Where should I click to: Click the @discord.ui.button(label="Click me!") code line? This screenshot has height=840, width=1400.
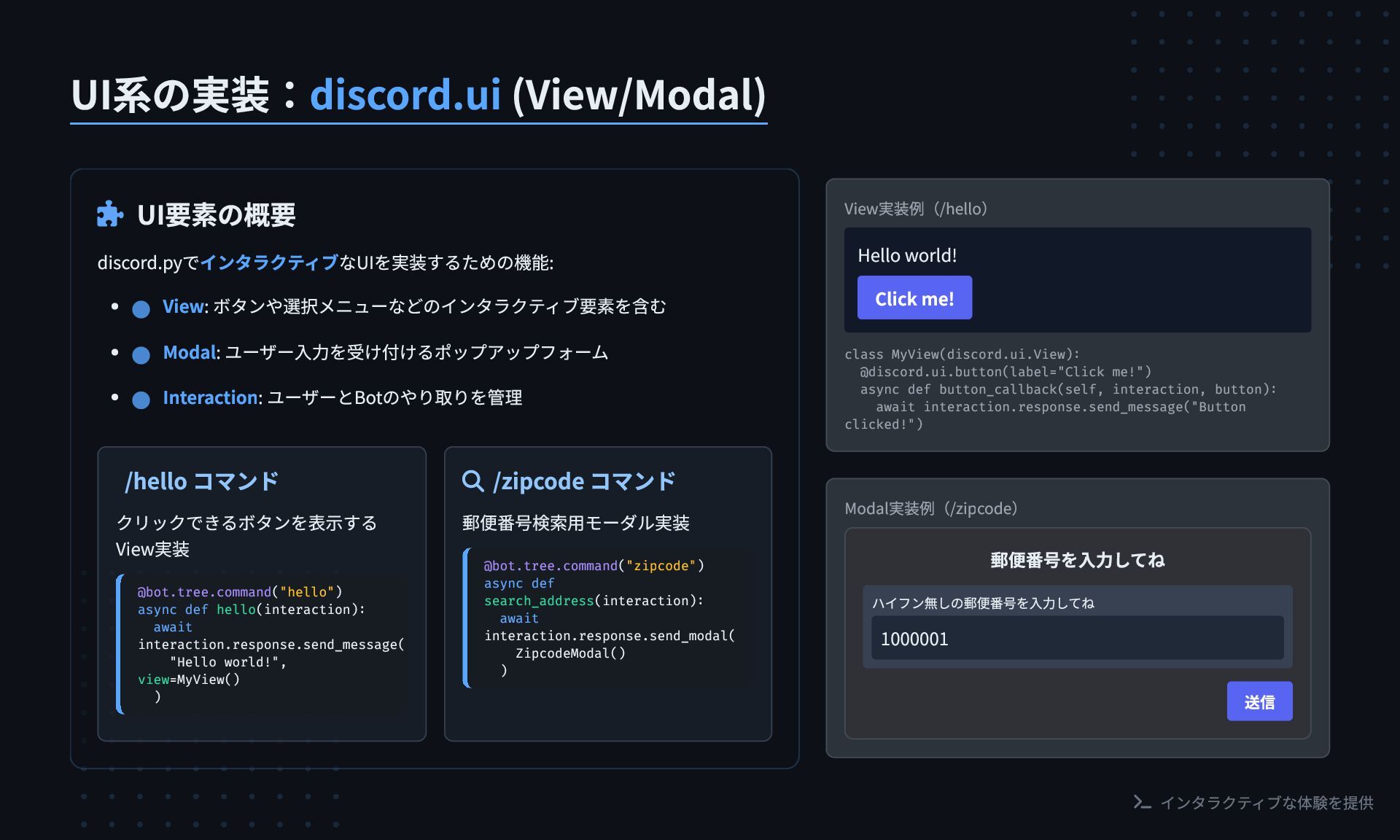(x=1006, y=372)
